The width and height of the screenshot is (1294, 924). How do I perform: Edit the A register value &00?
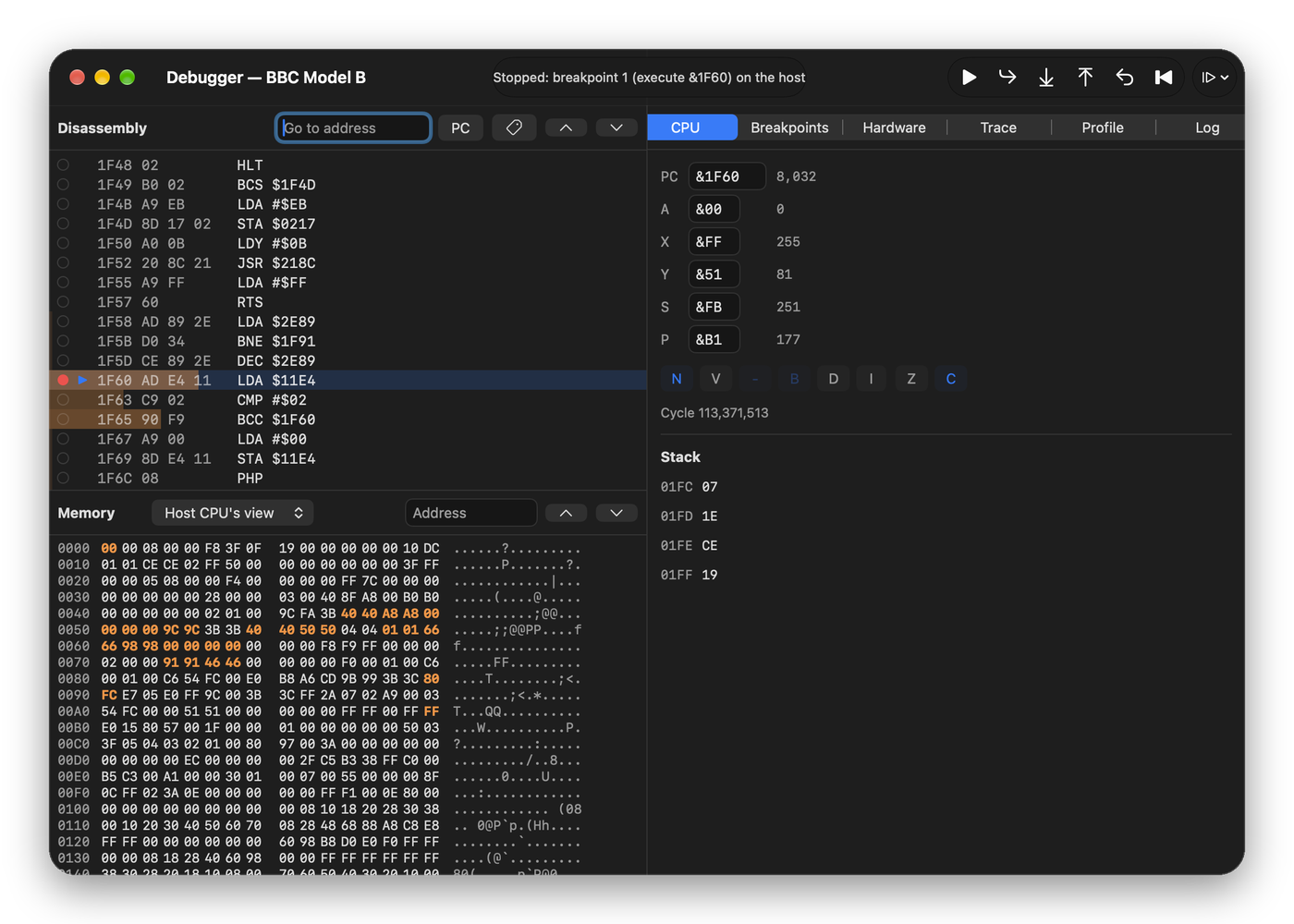tap(714, 209)
